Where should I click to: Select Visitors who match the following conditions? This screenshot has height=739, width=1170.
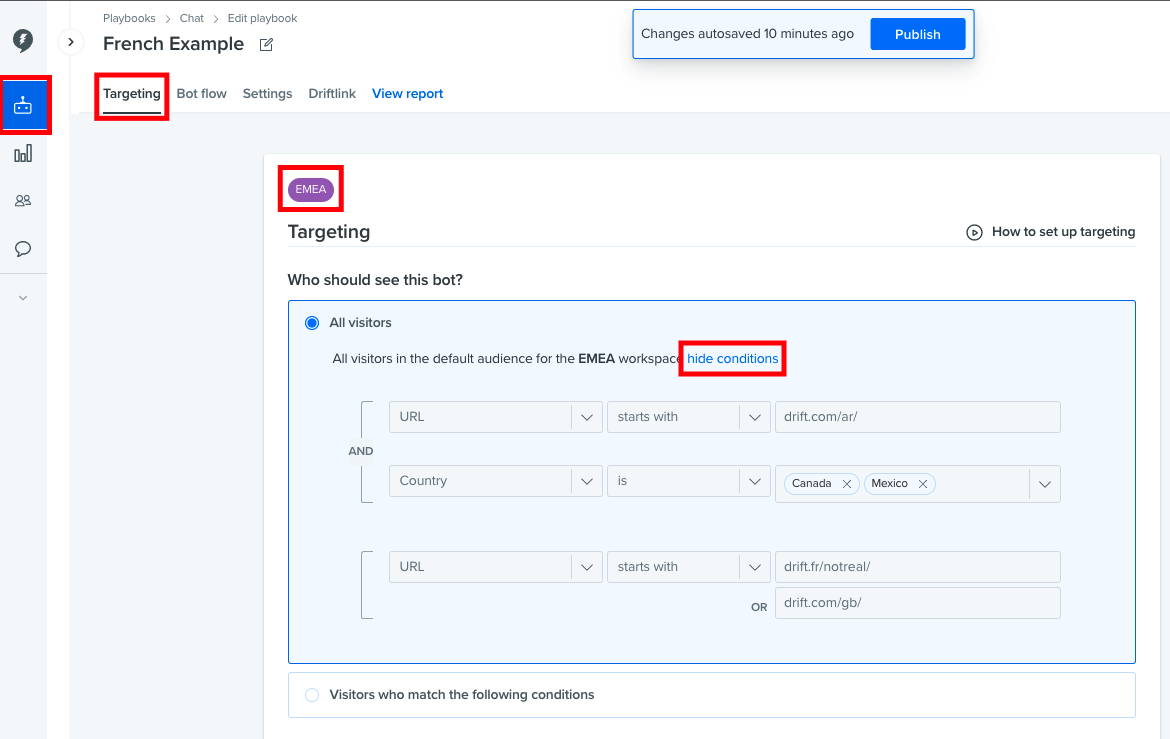point(312,695)
